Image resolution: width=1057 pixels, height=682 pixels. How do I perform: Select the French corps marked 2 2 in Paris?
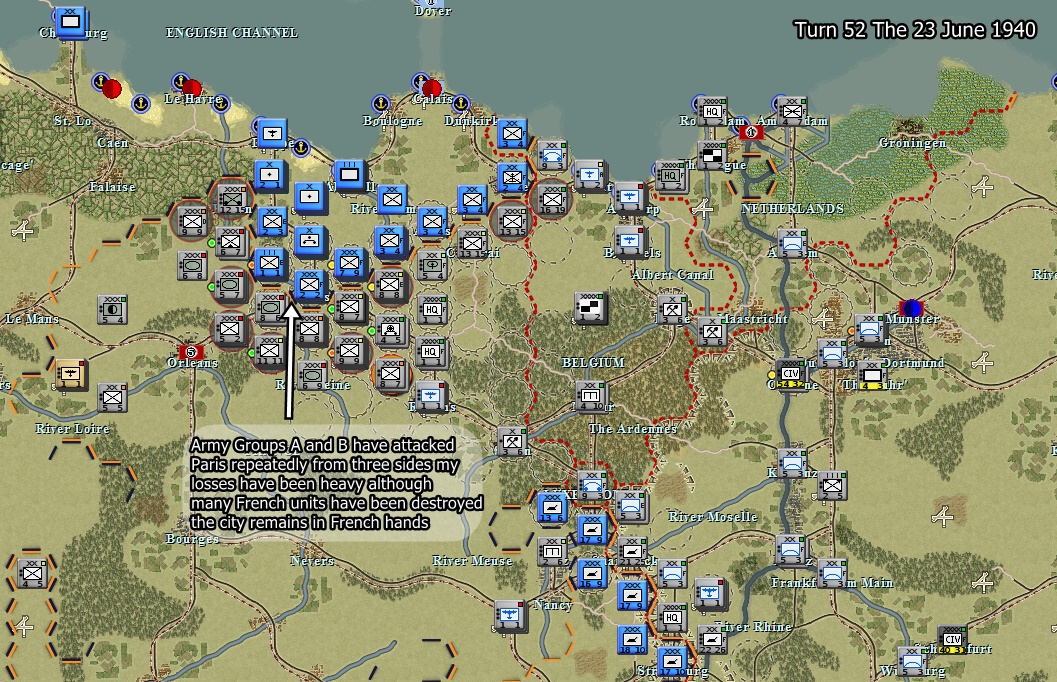click(x=309, y=286)
